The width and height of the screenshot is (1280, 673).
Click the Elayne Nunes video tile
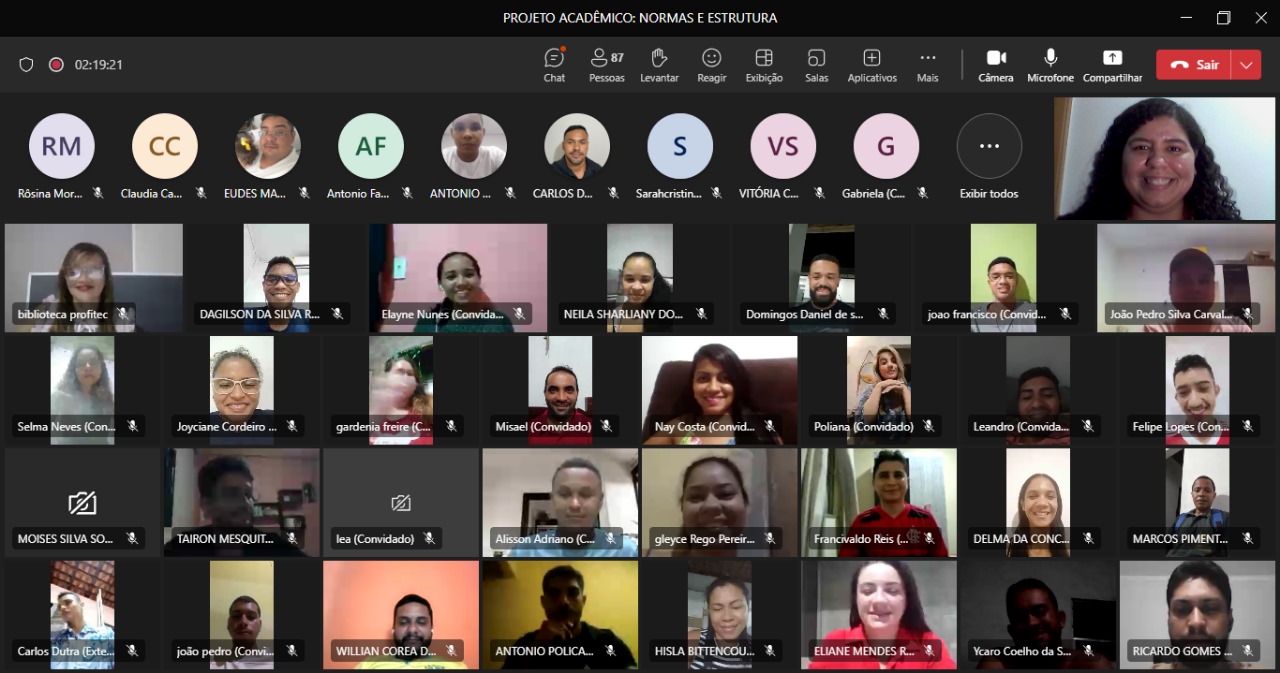[x=458, y=277]
